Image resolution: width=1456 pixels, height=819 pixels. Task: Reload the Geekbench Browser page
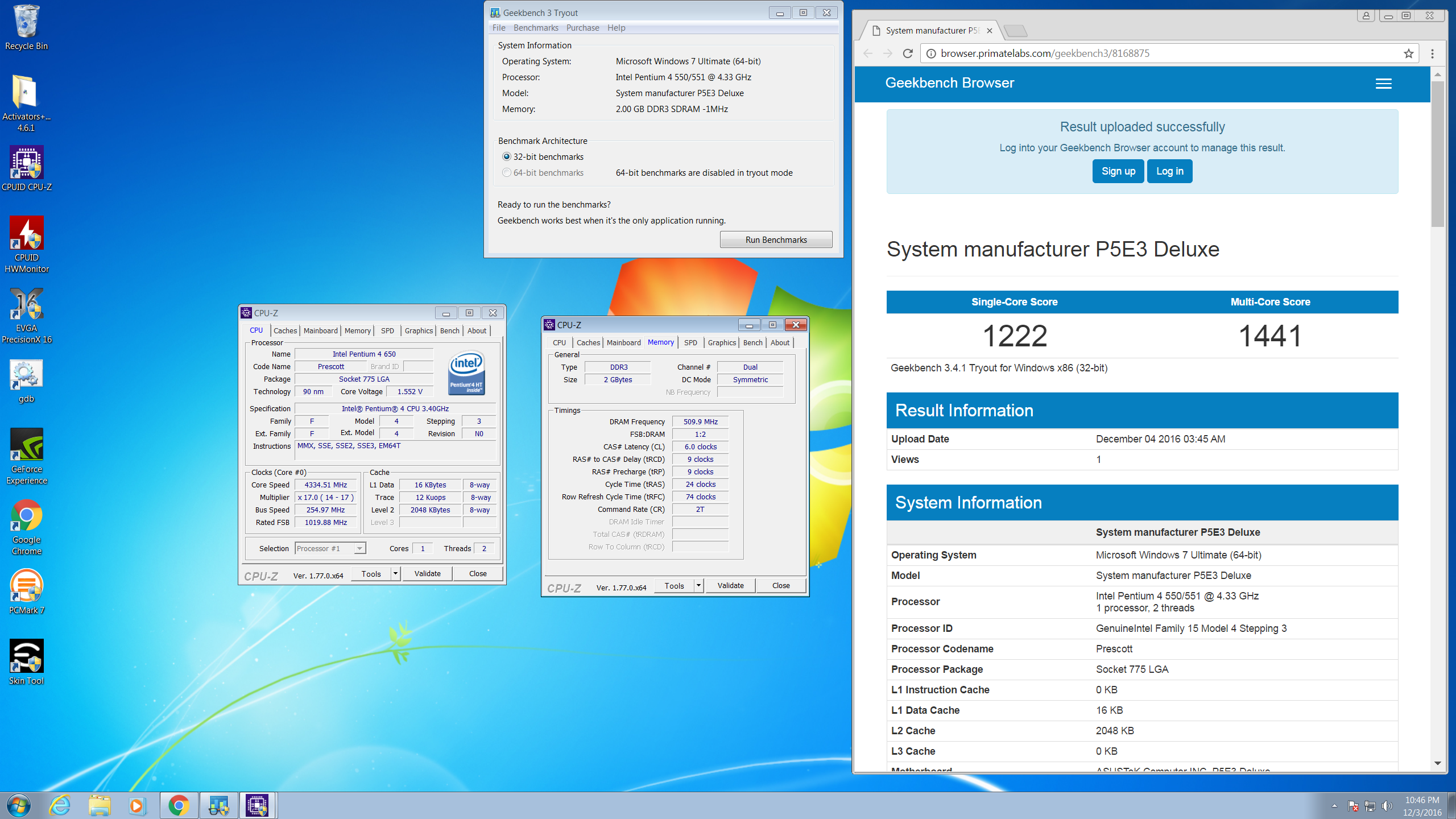click(x=908, y=53)
